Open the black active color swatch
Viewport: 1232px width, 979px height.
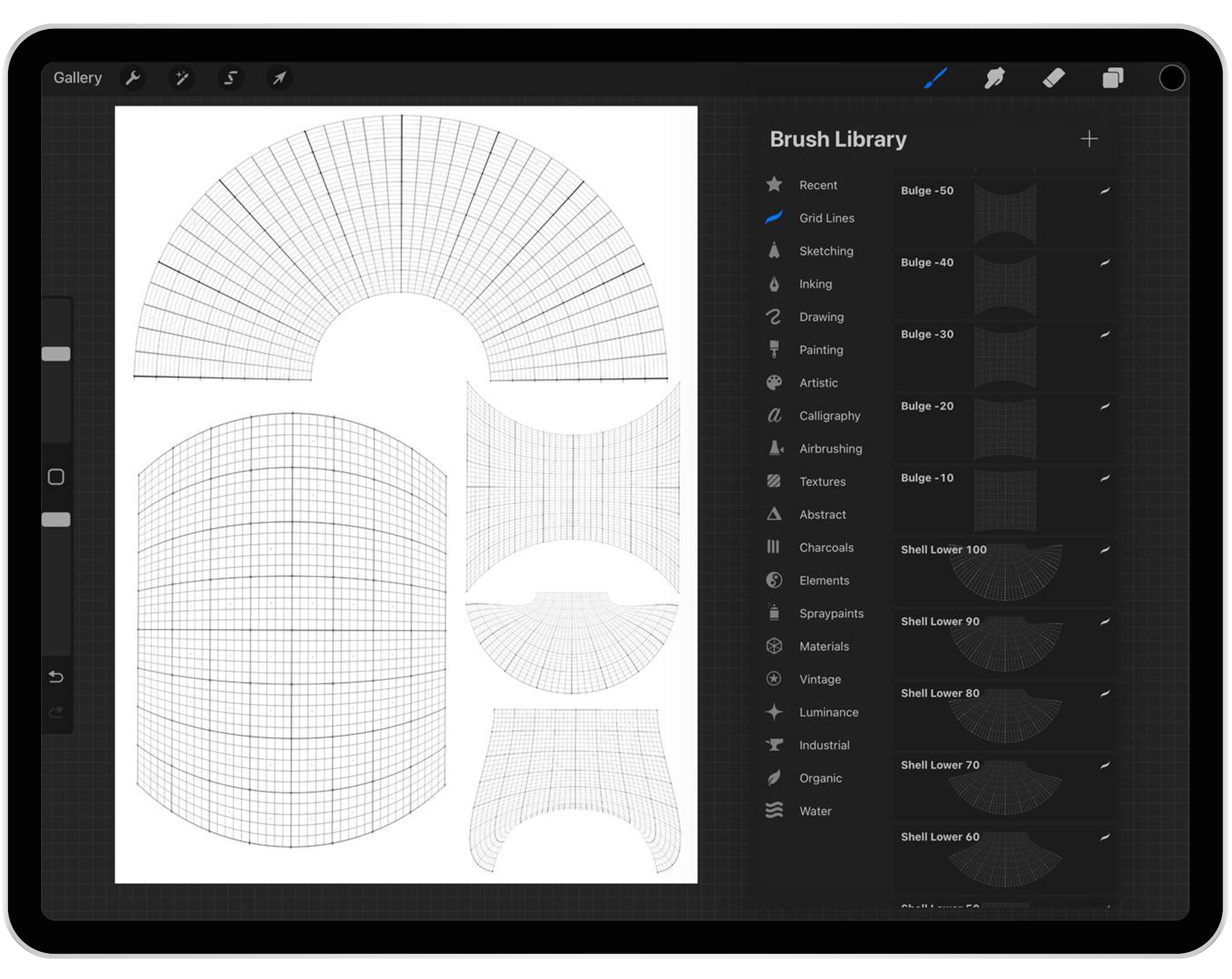[x=1171, y=78]
